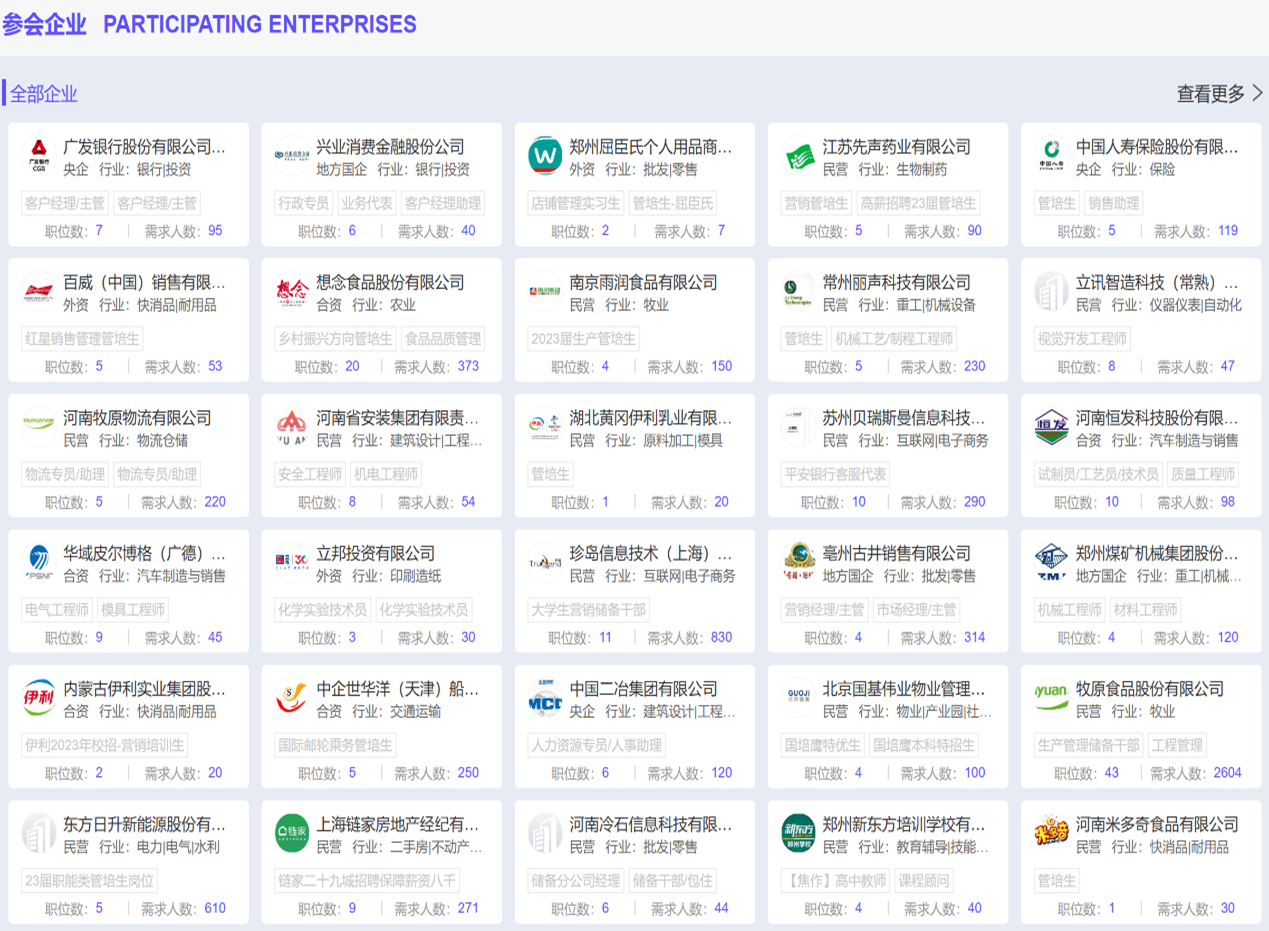Open 兴业消费金融股份公司 company link
This screenshot has height=931, width=1269.
coord(390,147)
